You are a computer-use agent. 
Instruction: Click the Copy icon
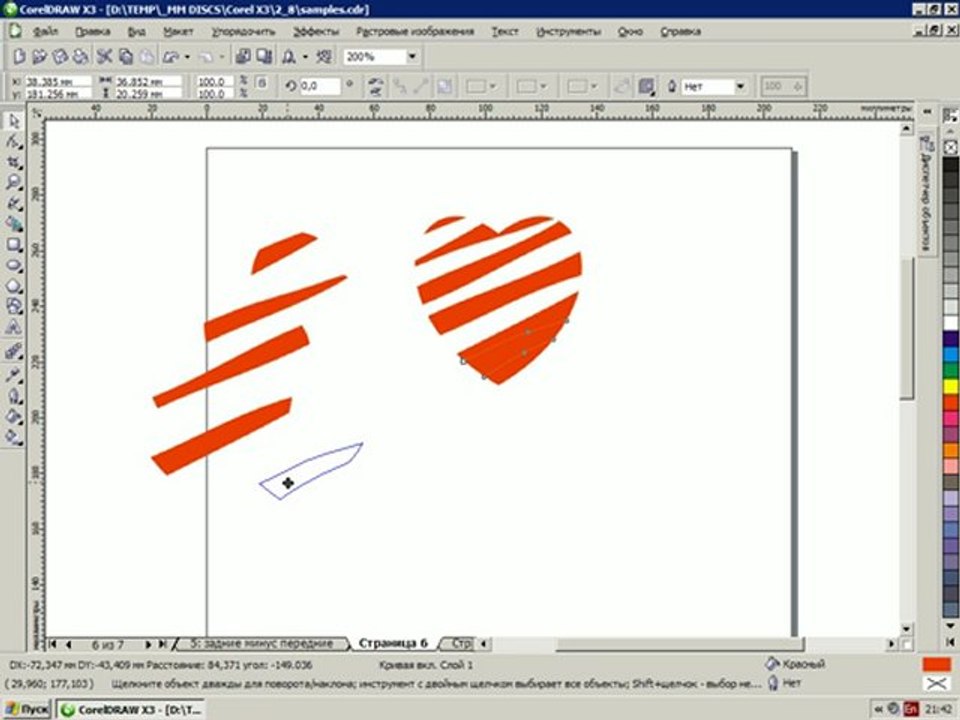126,57
